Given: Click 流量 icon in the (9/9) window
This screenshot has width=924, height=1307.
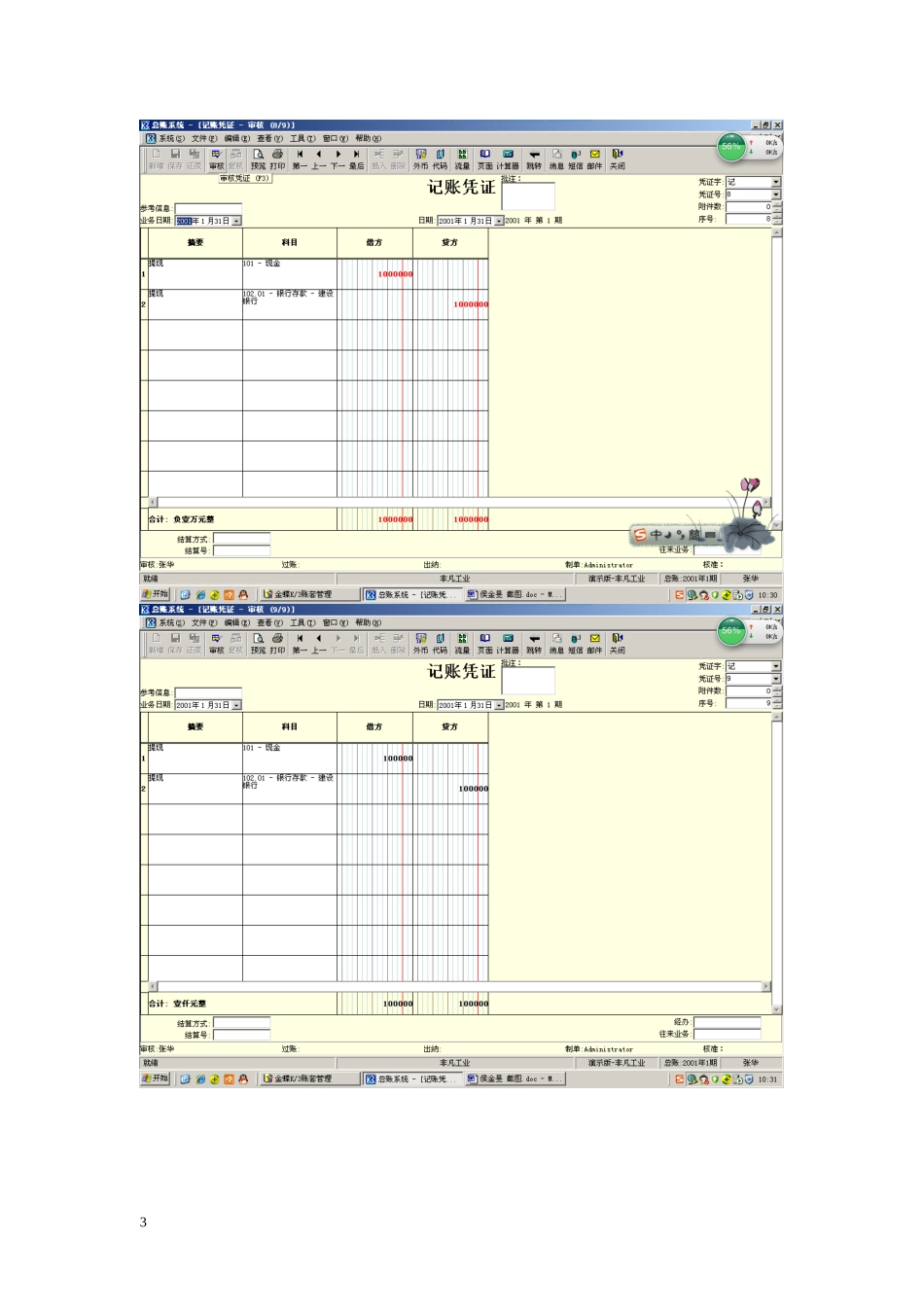Looking at the screenshot, I should [x=462, y=644].
